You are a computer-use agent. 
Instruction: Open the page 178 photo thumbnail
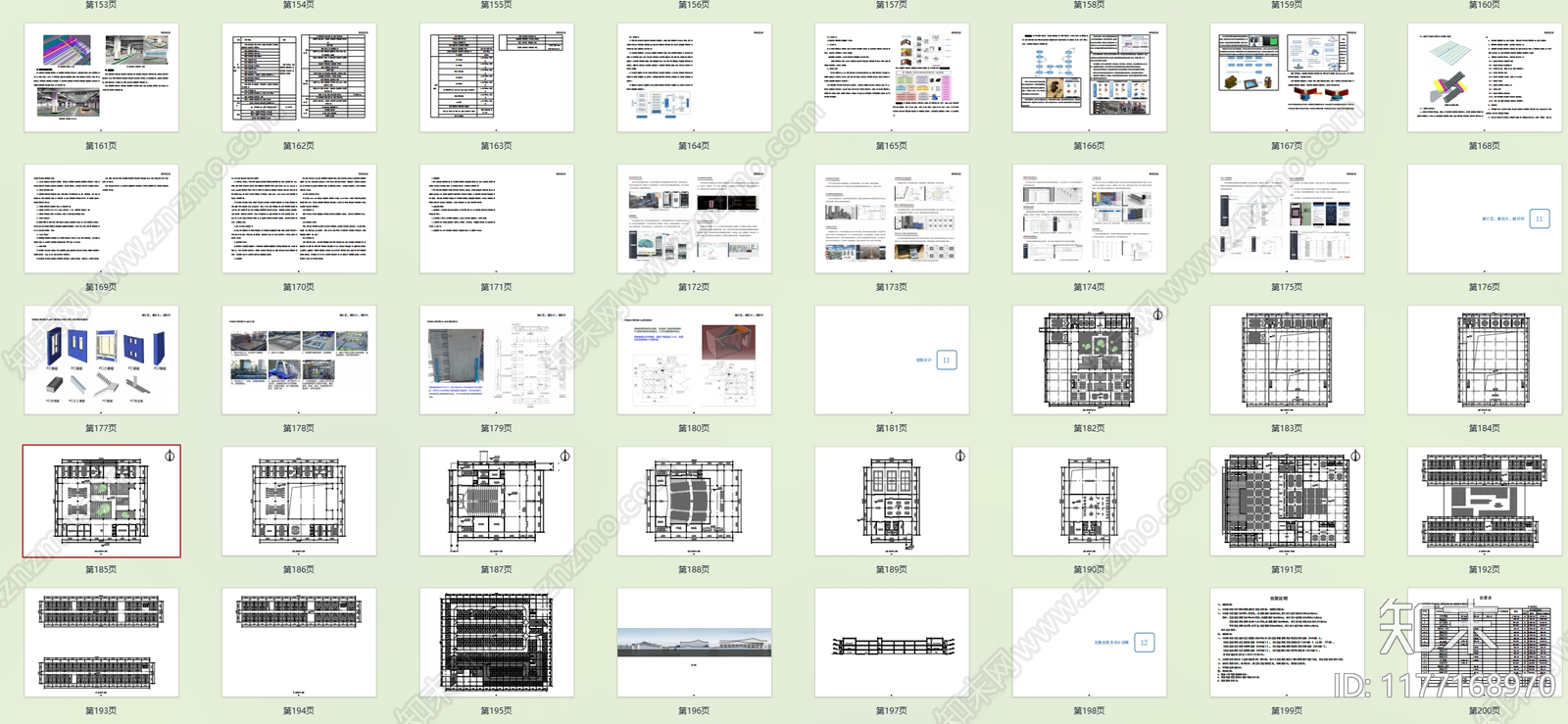tap(299, 360)
